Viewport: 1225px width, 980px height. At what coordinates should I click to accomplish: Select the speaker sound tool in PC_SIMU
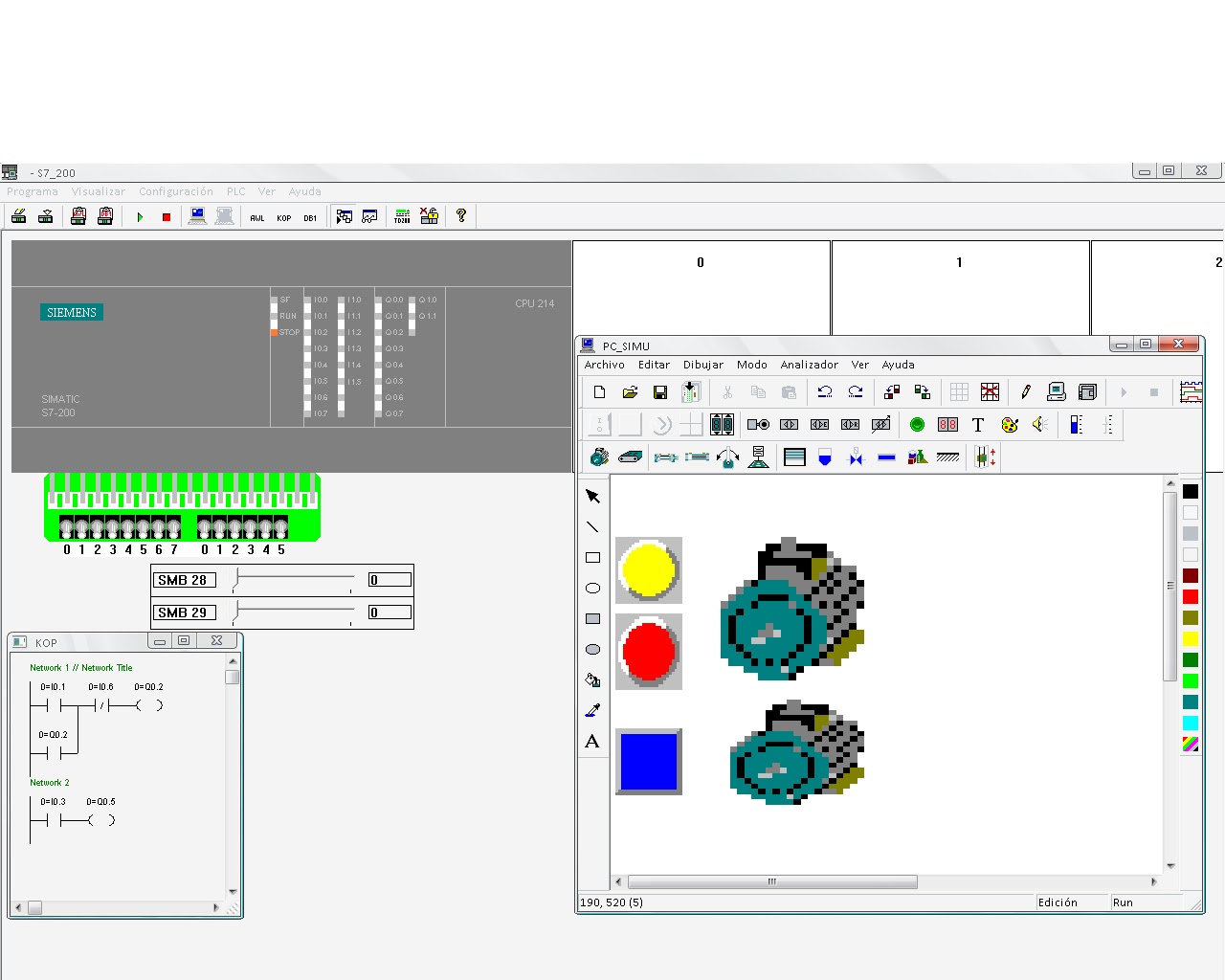point(1040,424)
